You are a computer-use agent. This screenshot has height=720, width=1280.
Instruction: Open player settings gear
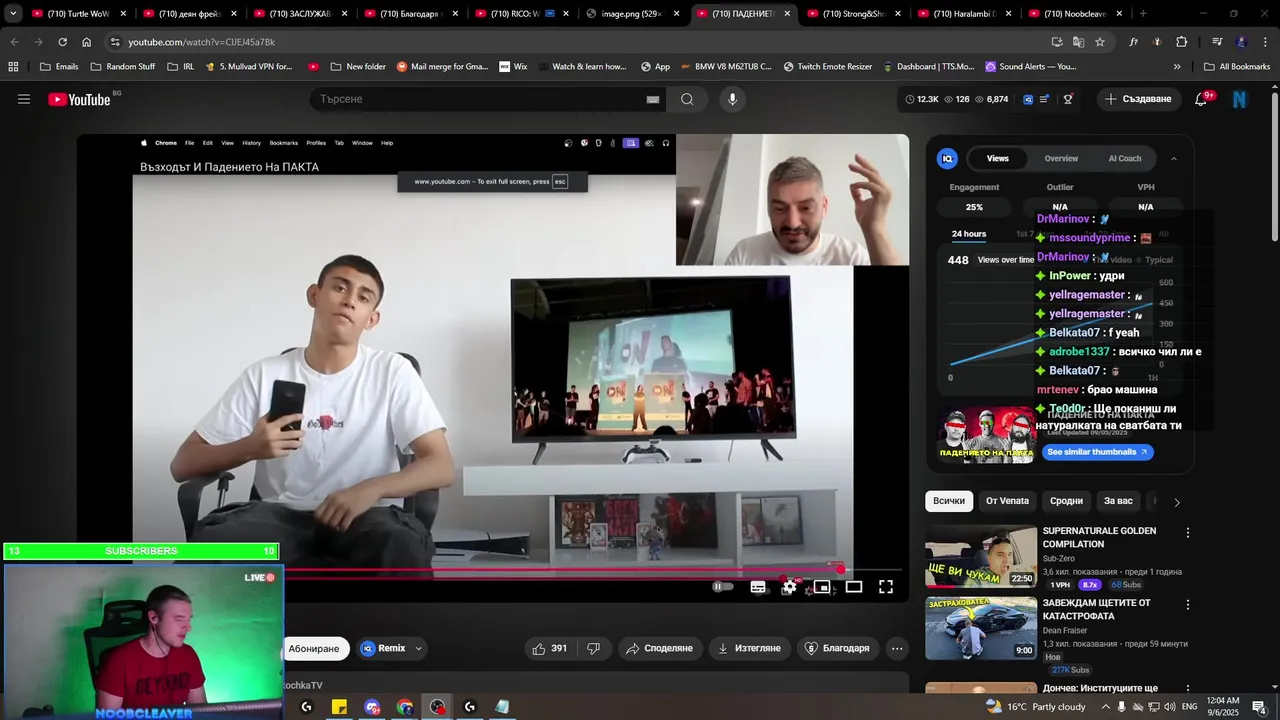tap(789, 587)
